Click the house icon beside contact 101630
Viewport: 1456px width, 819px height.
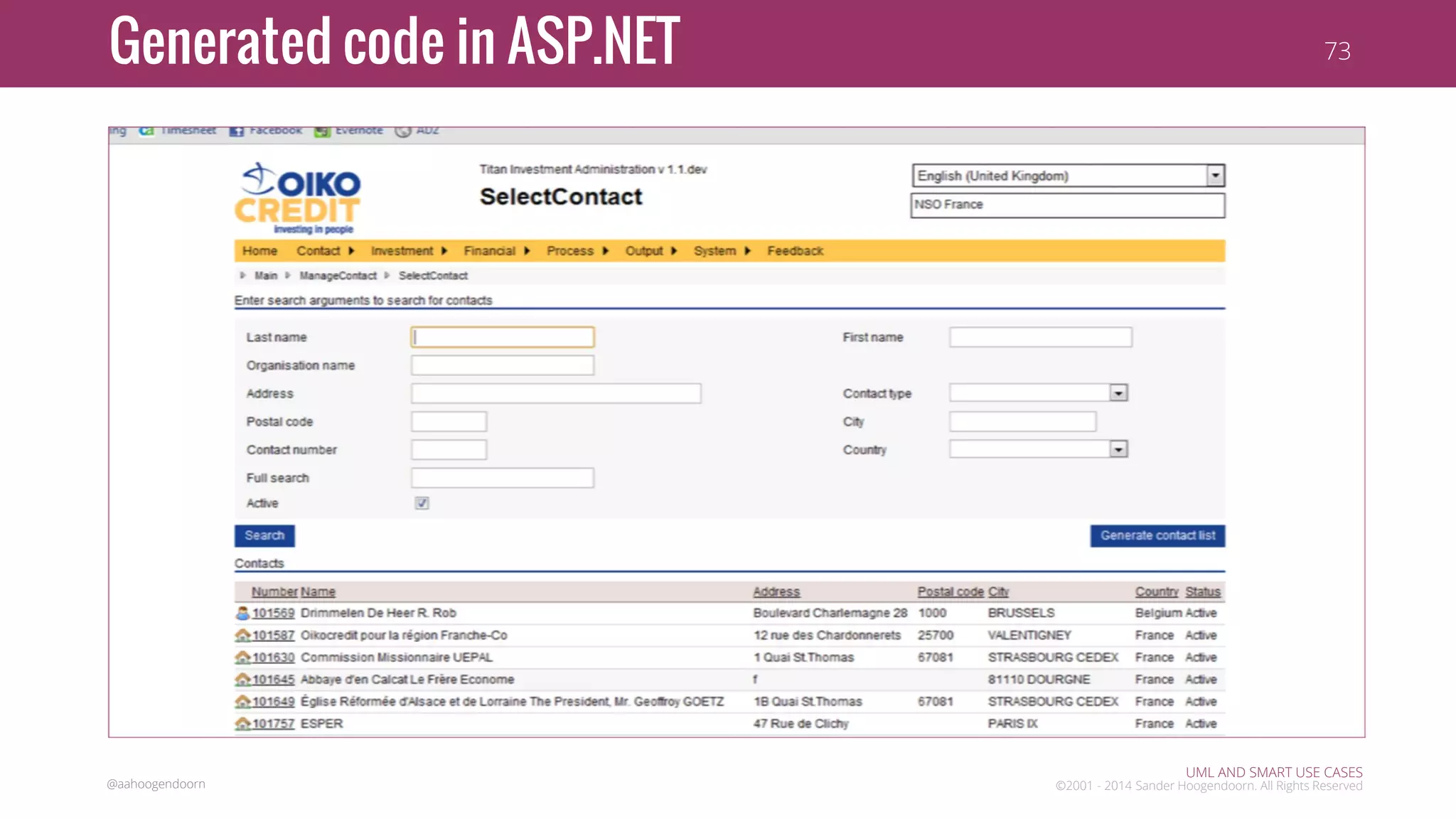(242, 657)
